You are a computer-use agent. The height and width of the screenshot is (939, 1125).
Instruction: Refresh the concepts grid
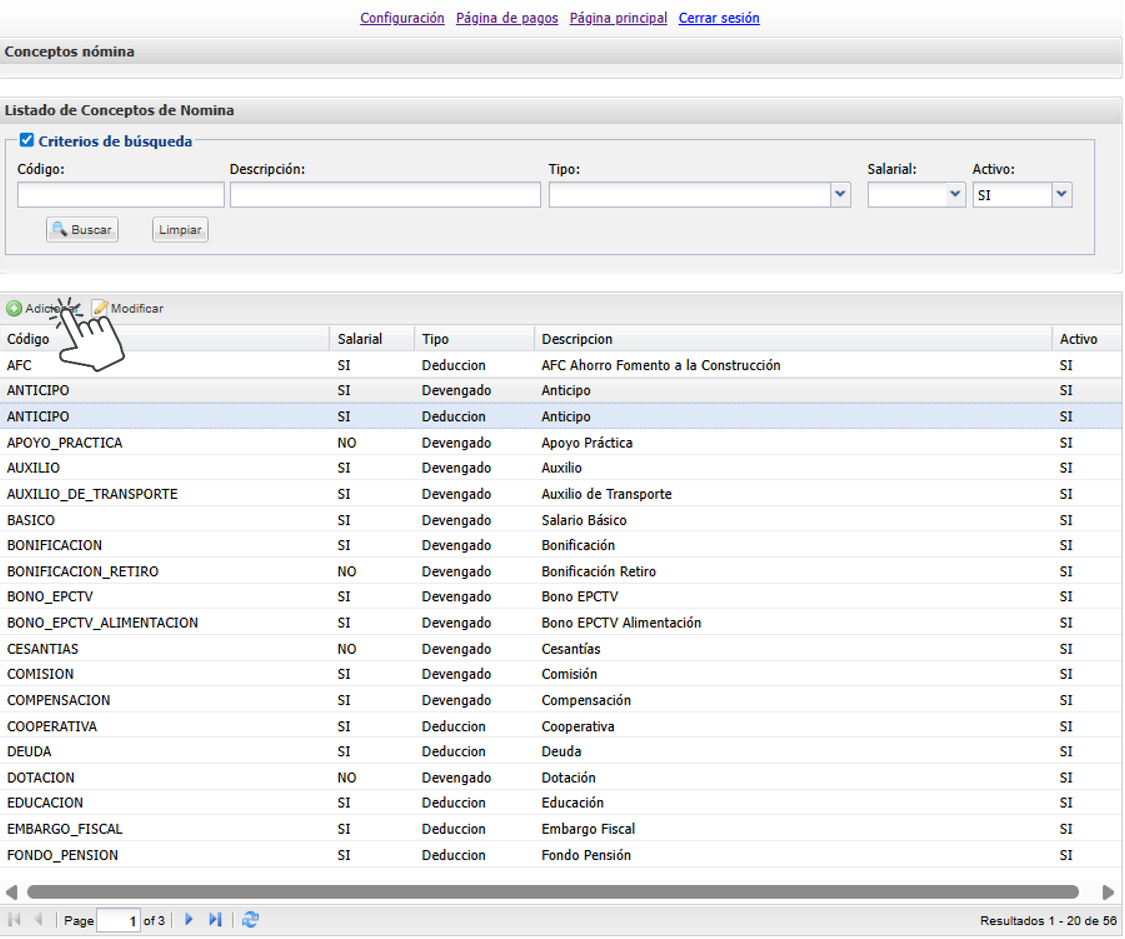[x=250, y=920]
